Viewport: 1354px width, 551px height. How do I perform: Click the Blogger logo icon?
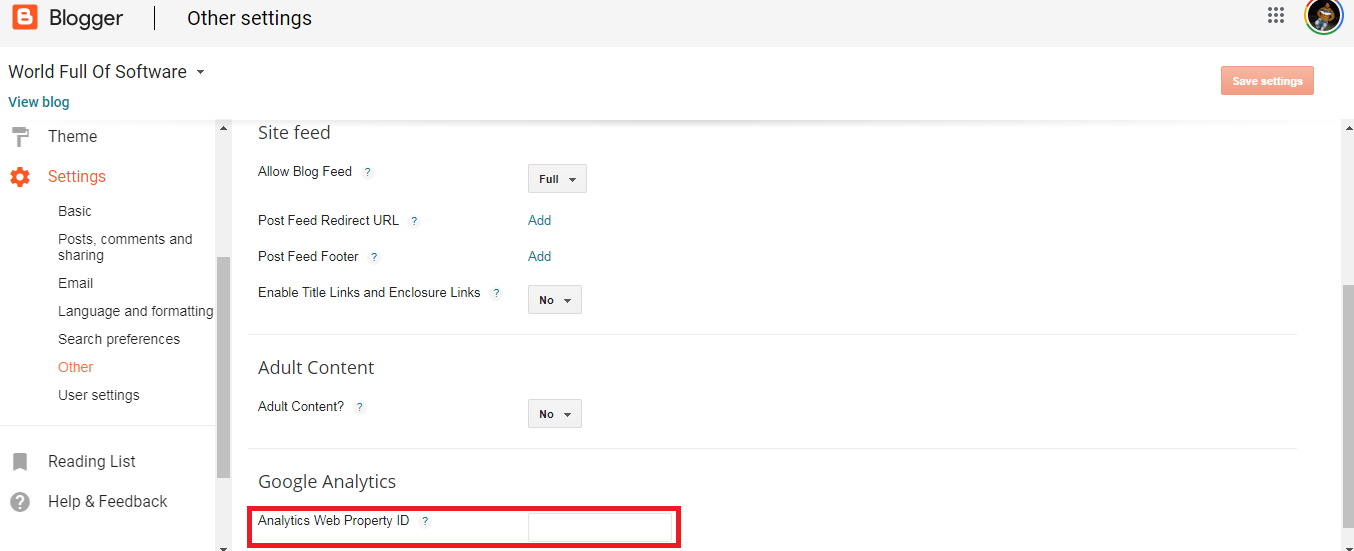click(x=25, y=17)
